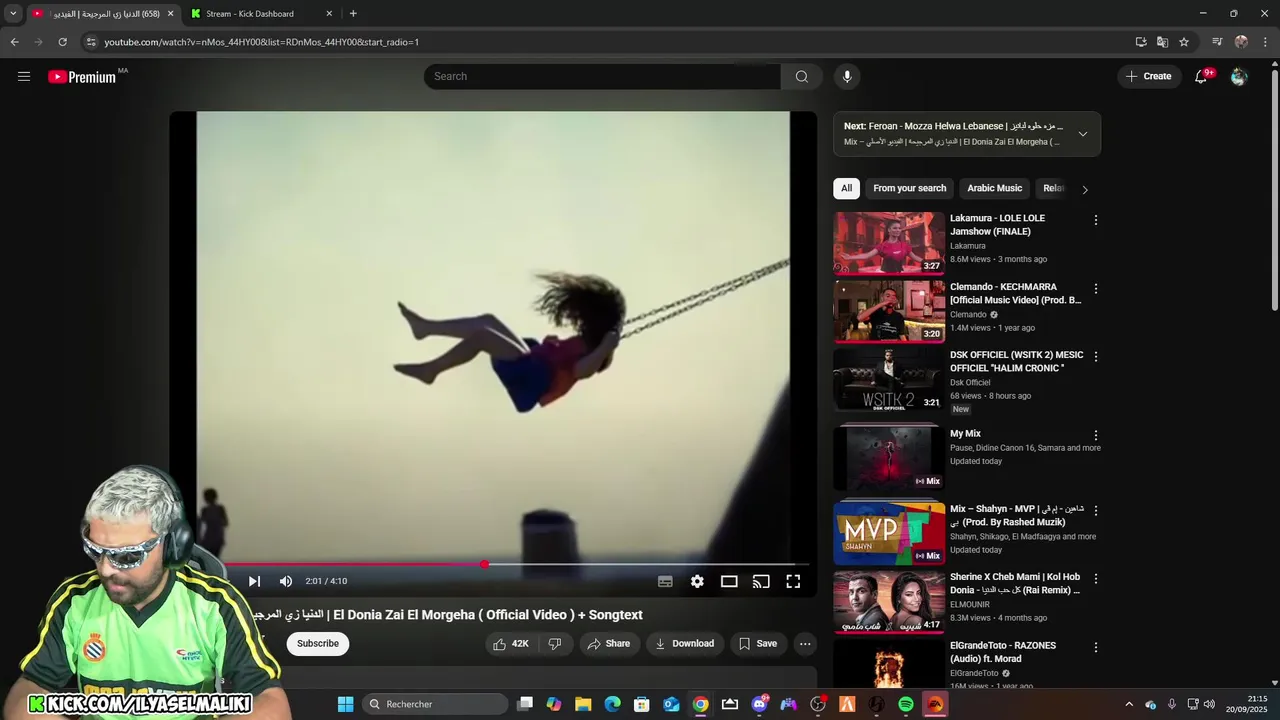Share the current video
The height and width of the screenshot is (720, 1280).
tap(608, 644)
